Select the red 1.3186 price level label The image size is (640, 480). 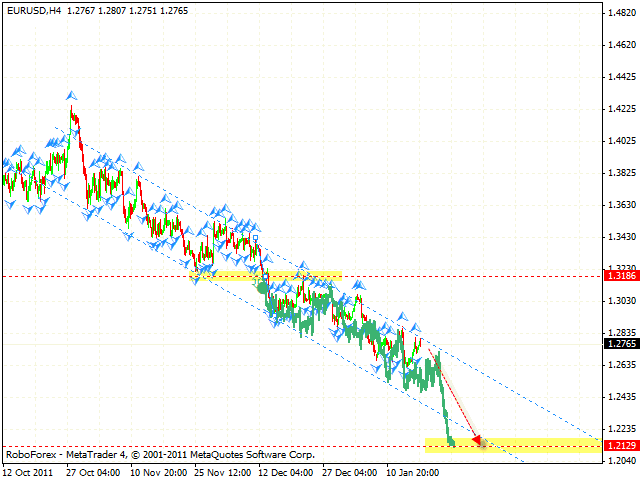619,275
